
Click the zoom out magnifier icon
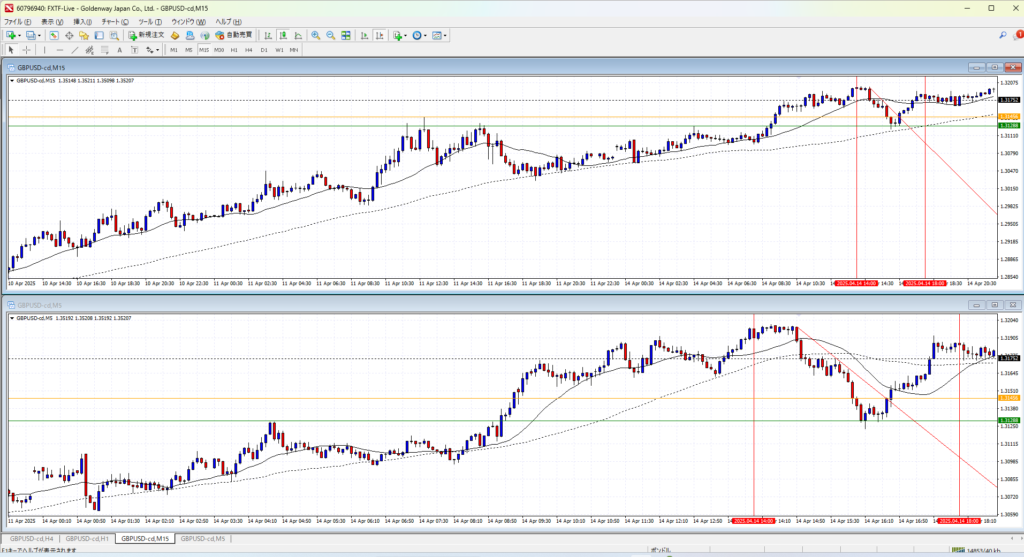(x=330, y=35)
